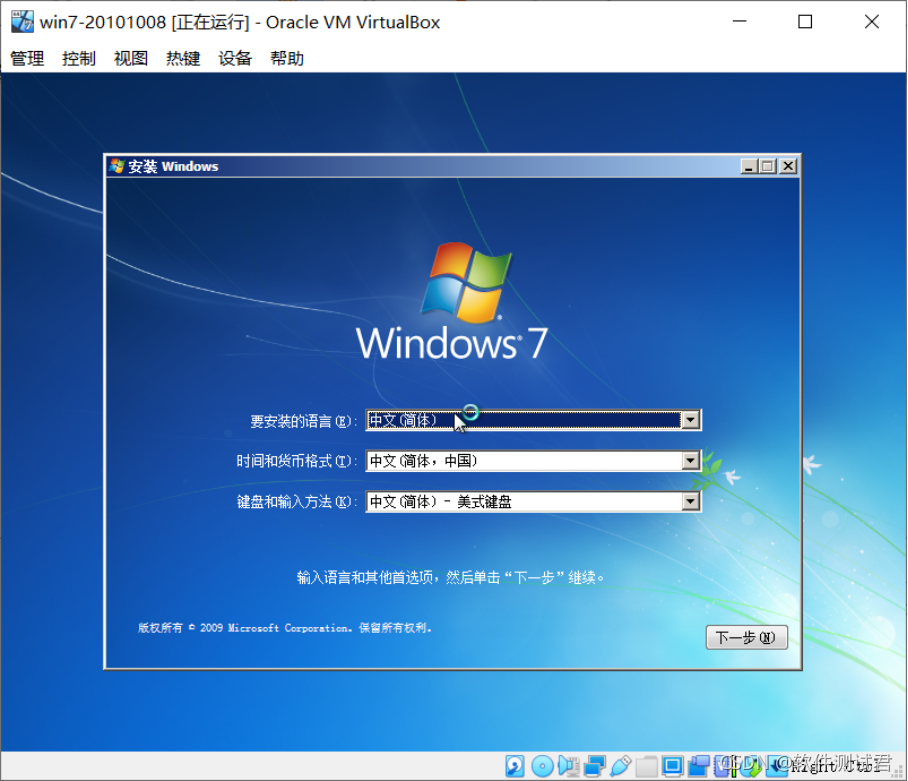This screenshot has width=908, height=781.
Task: Close the VirtualBox window
Action: [x=872, y=22]
